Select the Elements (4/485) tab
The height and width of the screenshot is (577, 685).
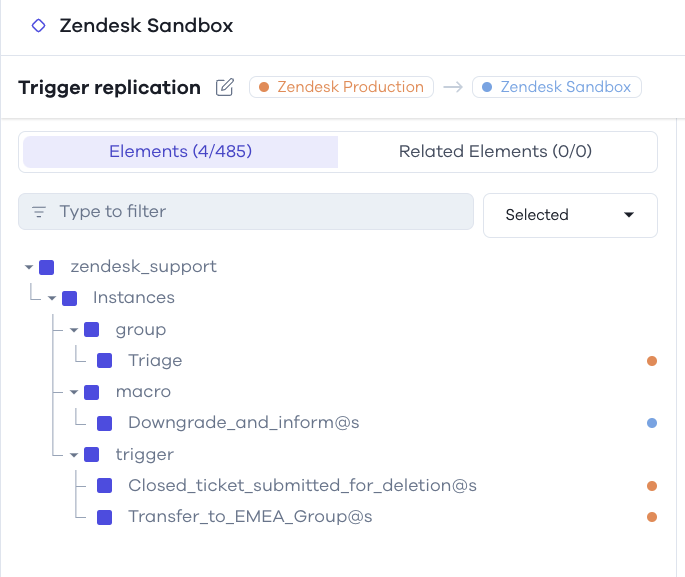pos(180,152)
